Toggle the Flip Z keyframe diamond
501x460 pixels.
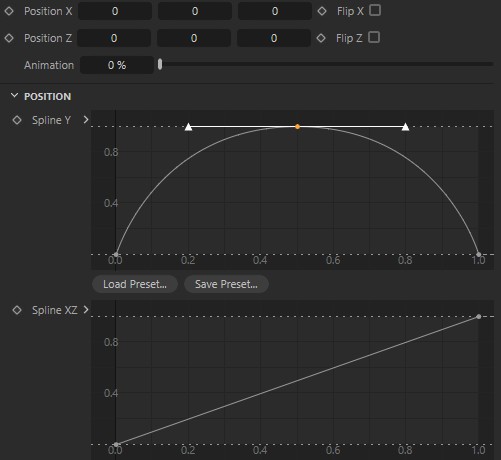321,38
